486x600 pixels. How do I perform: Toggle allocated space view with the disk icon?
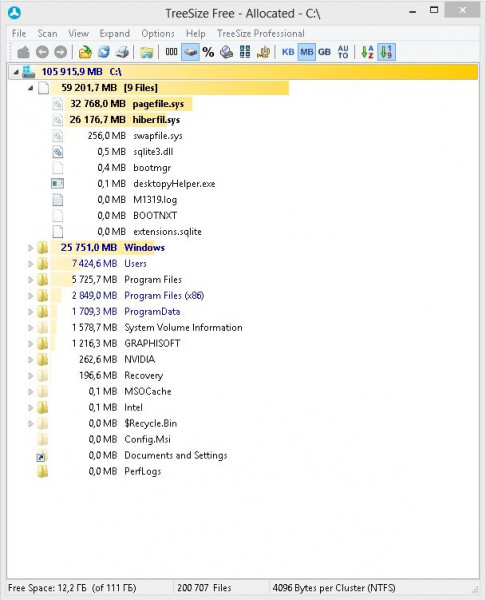(x=190, y=52)
